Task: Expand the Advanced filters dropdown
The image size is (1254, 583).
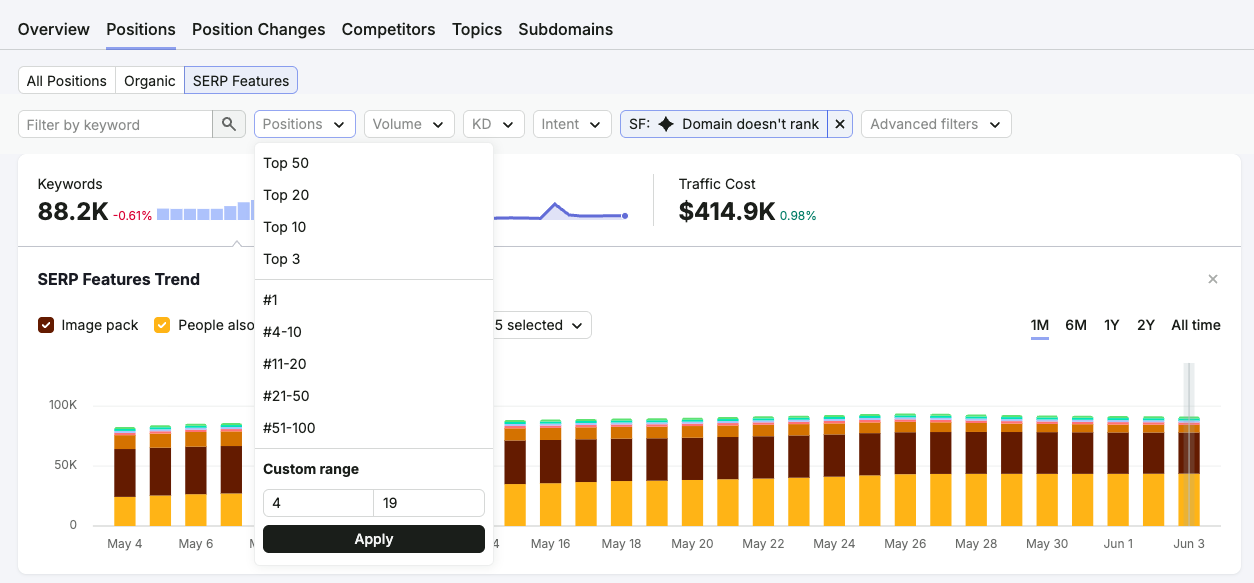Action: [936, 124]
